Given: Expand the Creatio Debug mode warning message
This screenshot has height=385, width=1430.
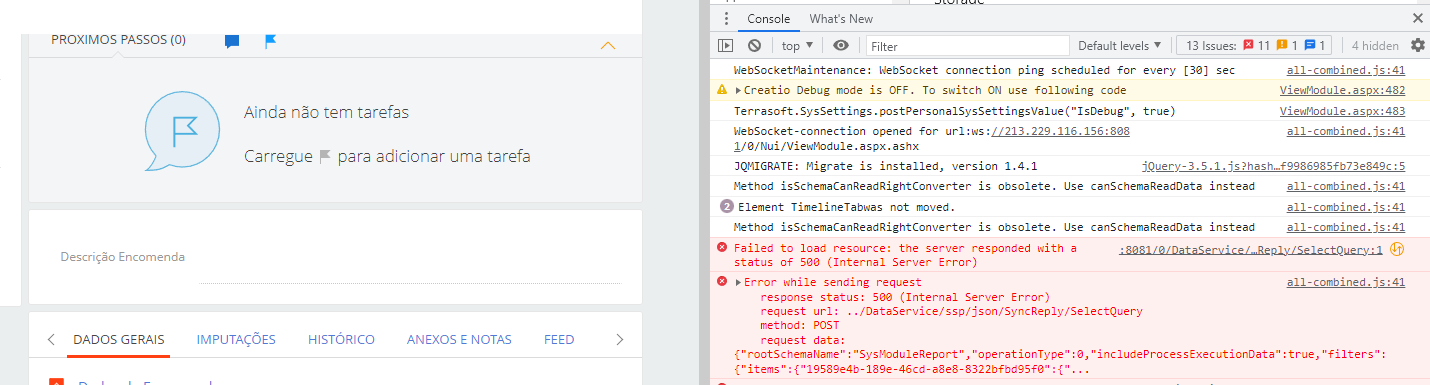Looking at the screenshot, I should pos(738,90).
